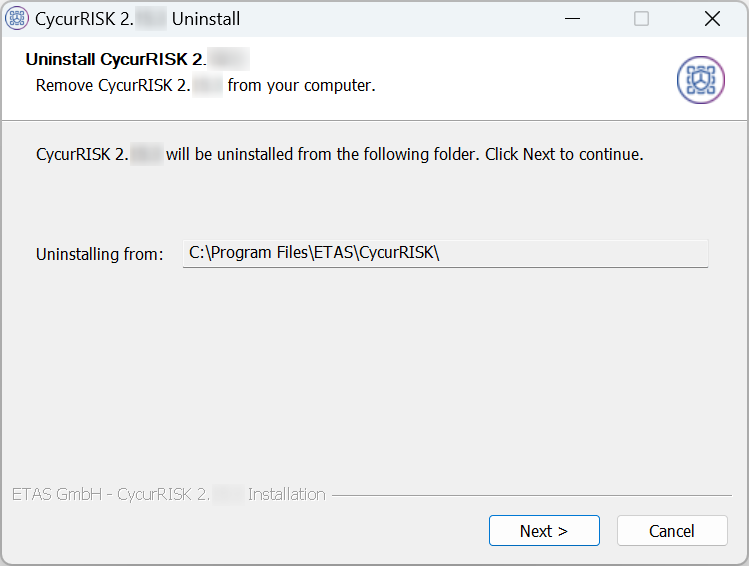
Task: Click the "from your computer." text in header
Action: (x=301, y=85)
